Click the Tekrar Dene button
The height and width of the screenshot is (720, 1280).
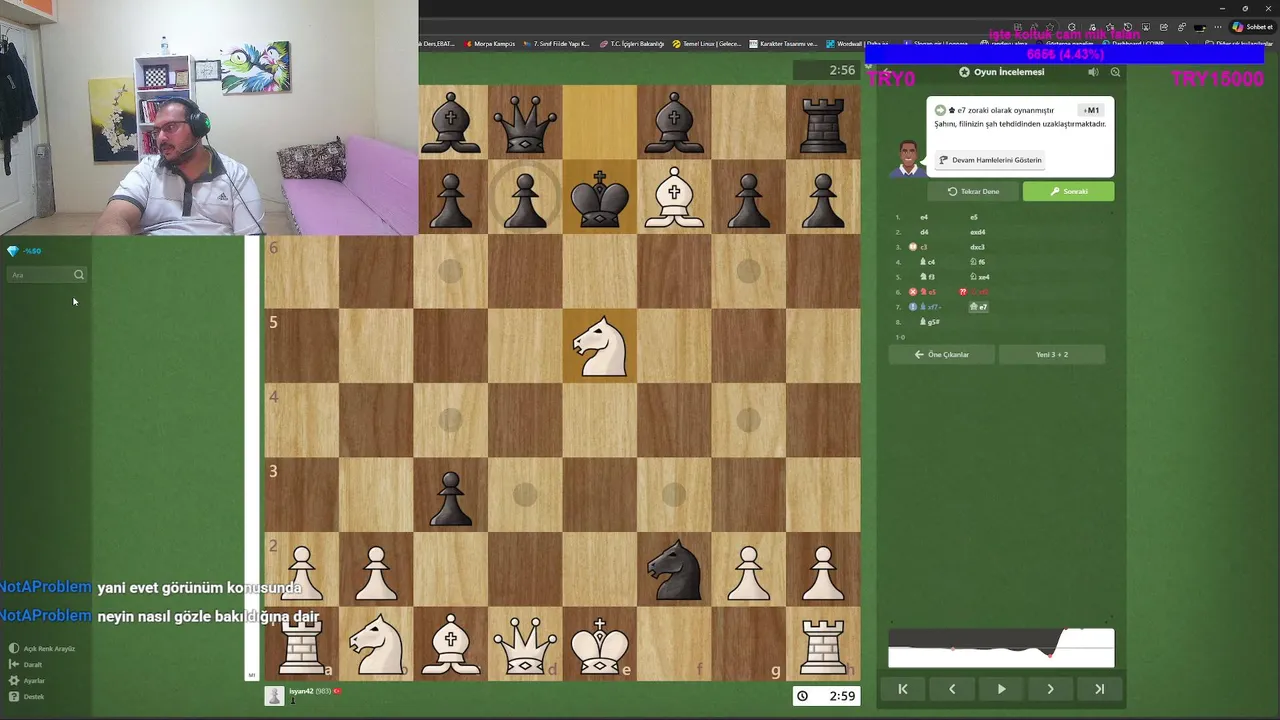click(x=973, y=191)
